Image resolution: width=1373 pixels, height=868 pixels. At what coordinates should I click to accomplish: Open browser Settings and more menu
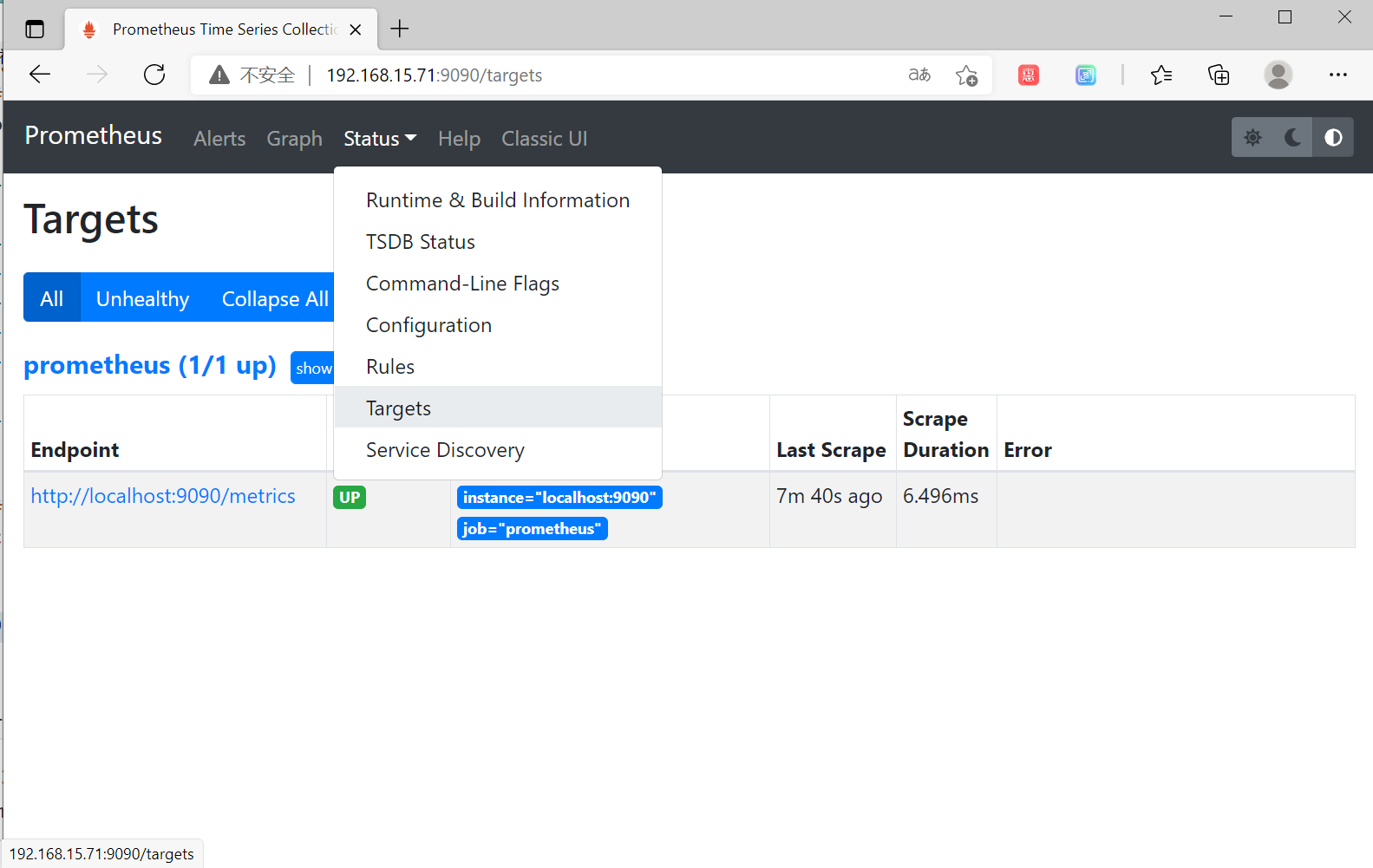pyautogui.click(x=1337, y=75)
